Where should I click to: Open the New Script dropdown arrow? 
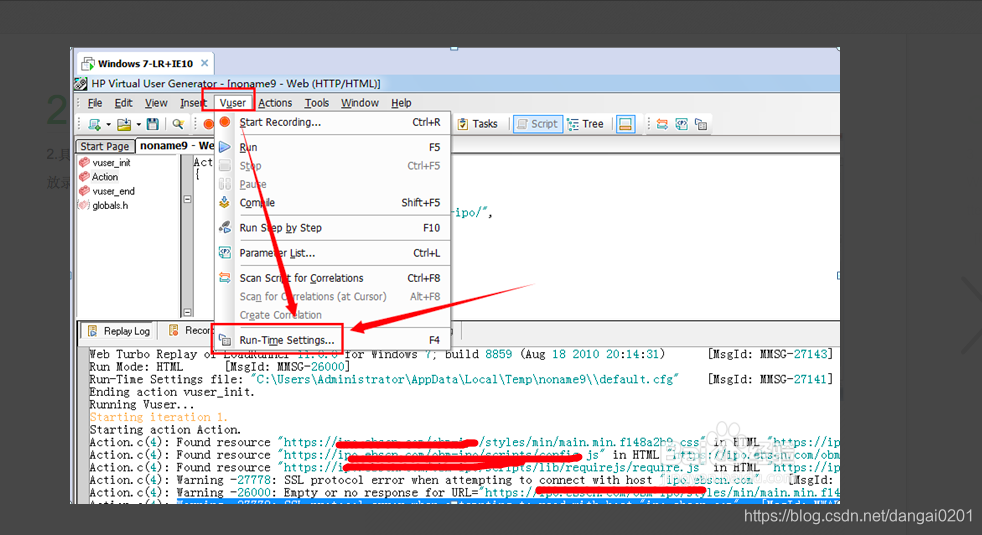tap(108, 125)
